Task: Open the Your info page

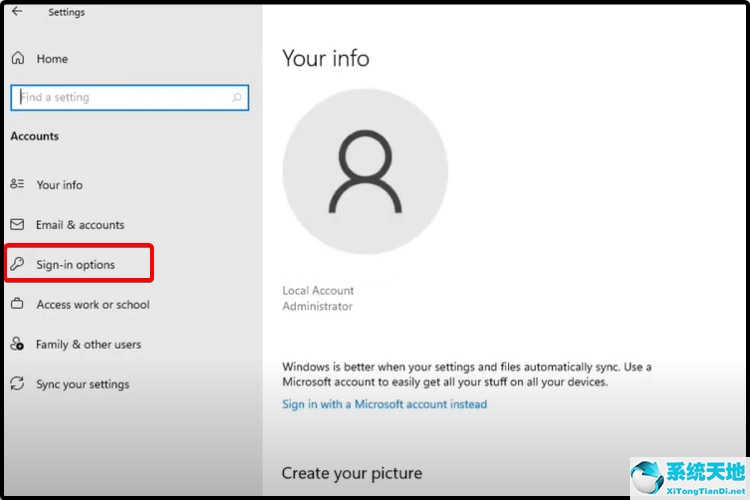Action: click(x=60, y=185)
